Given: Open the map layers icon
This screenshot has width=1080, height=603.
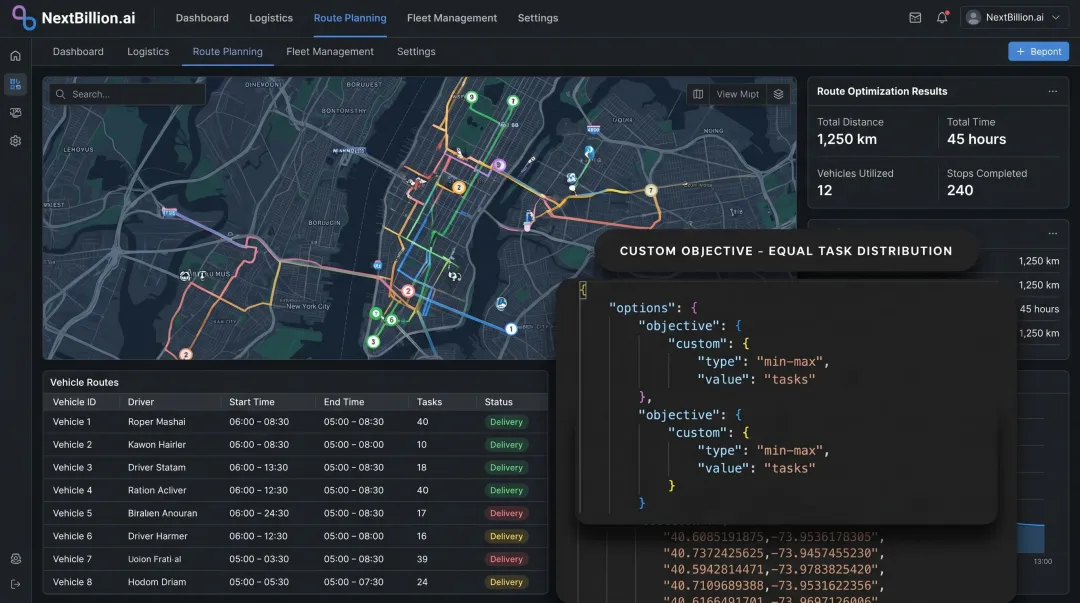Looking at the screenshot, I should (778, 94).
